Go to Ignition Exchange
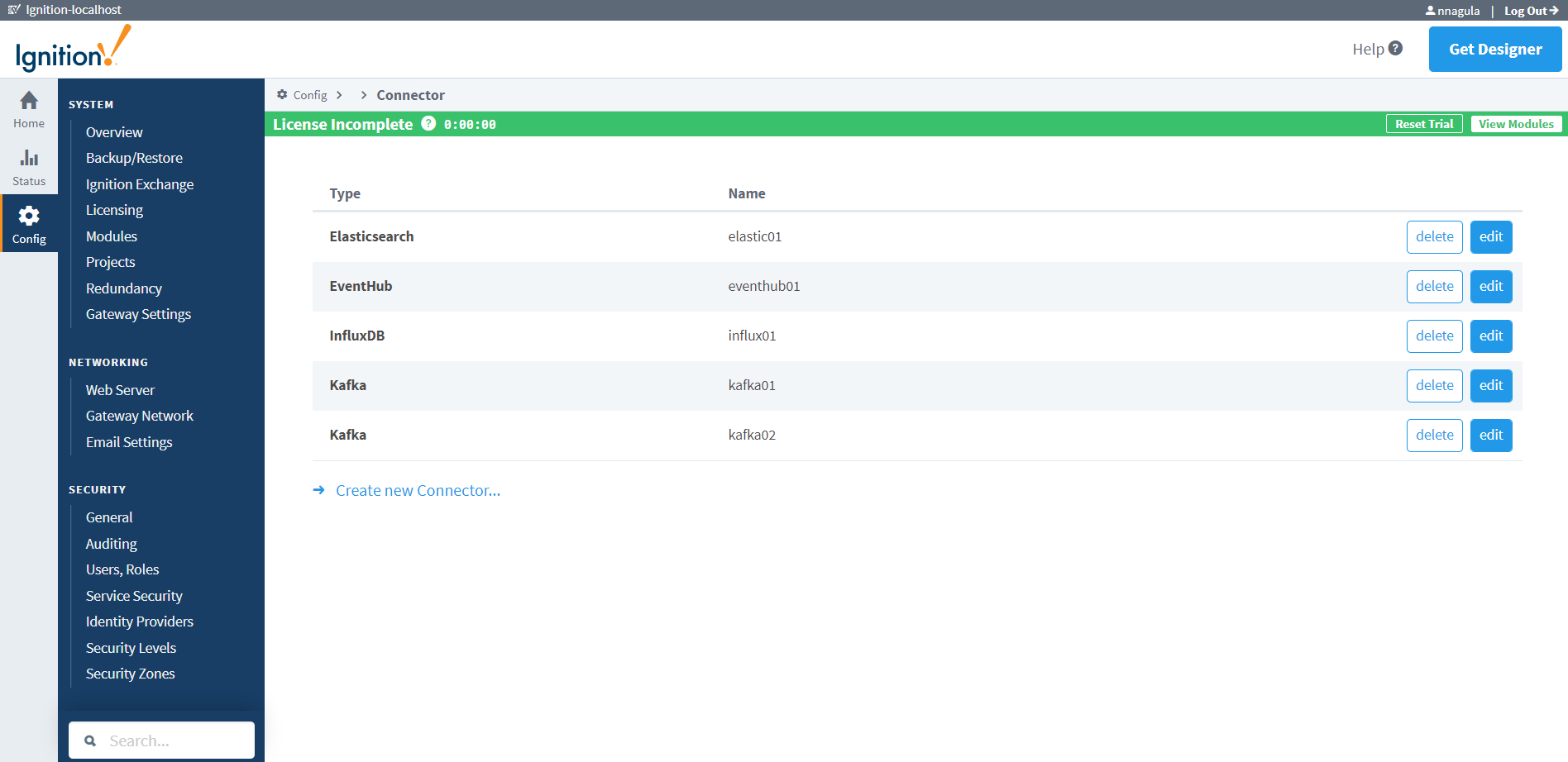Image resolution: width=1568 pixels, height=762 pixels. (140, 184)
